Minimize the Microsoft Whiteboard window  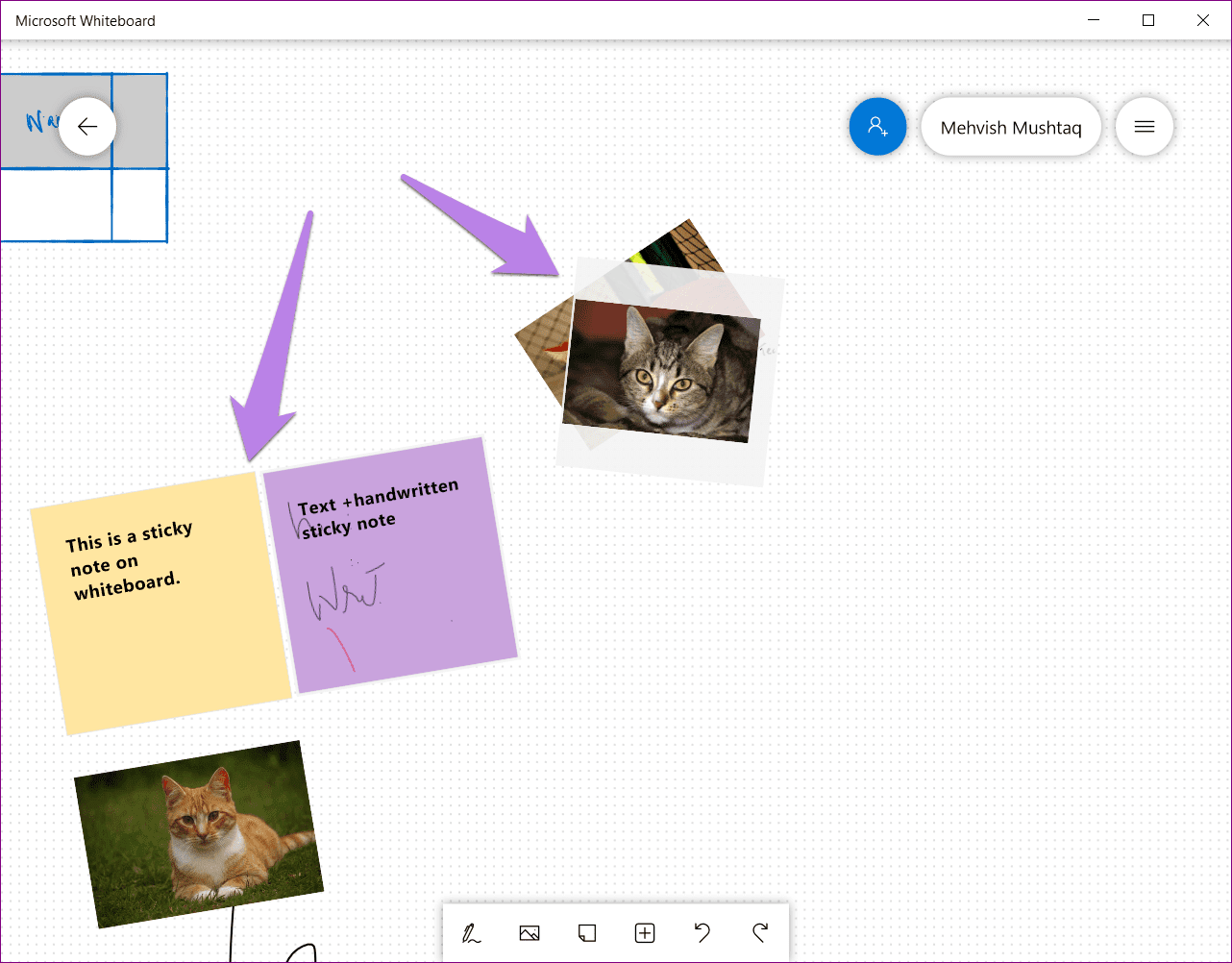pyautogui.click(x=1094, y=20)
